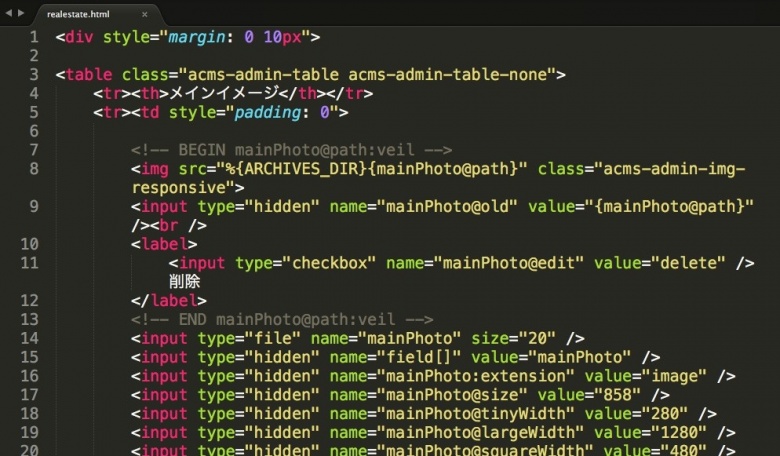Click line number 10 in the gutter
The height and width of the screenshot is (456, 780).
29,244
